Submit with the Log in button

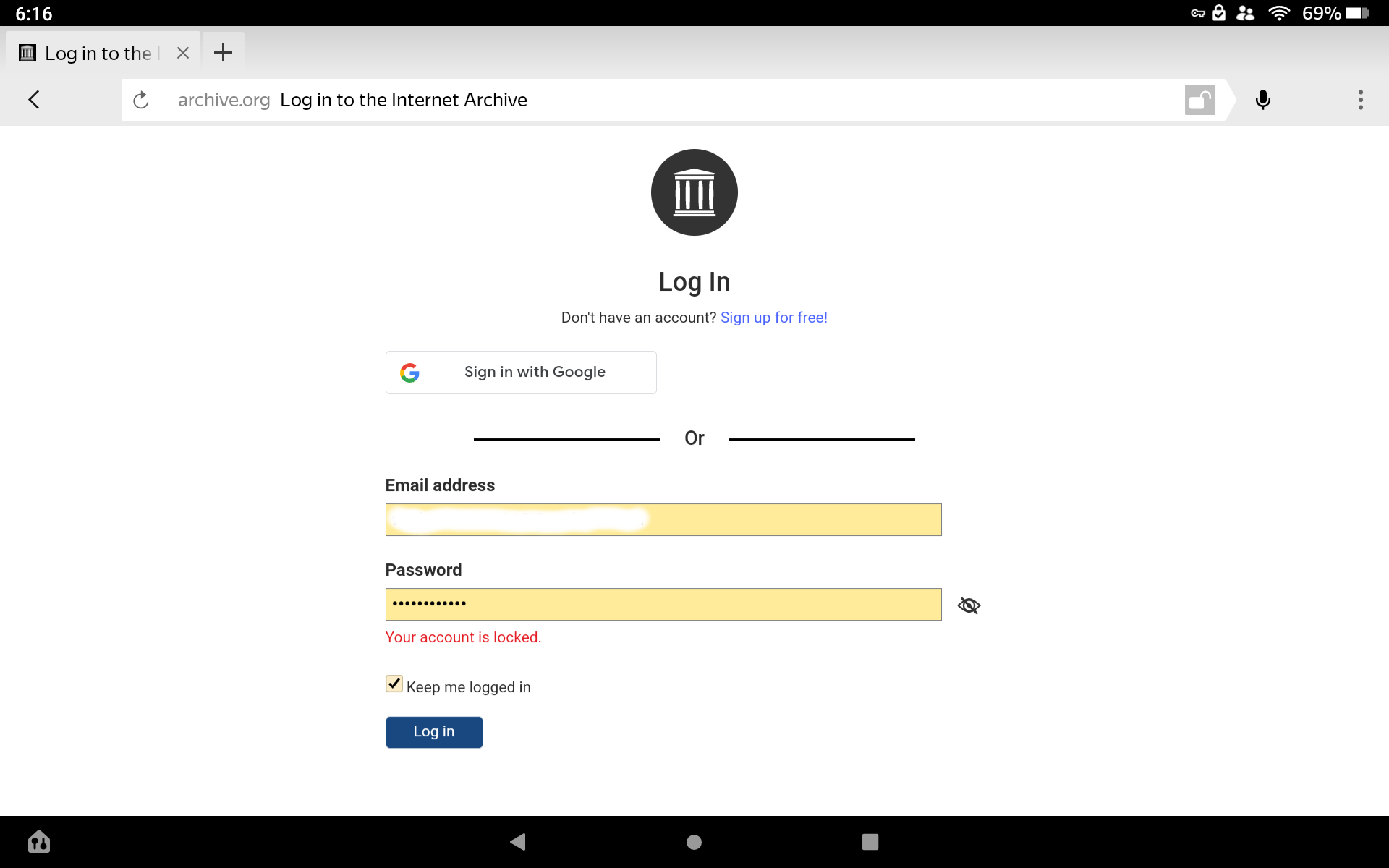[434, 732]
